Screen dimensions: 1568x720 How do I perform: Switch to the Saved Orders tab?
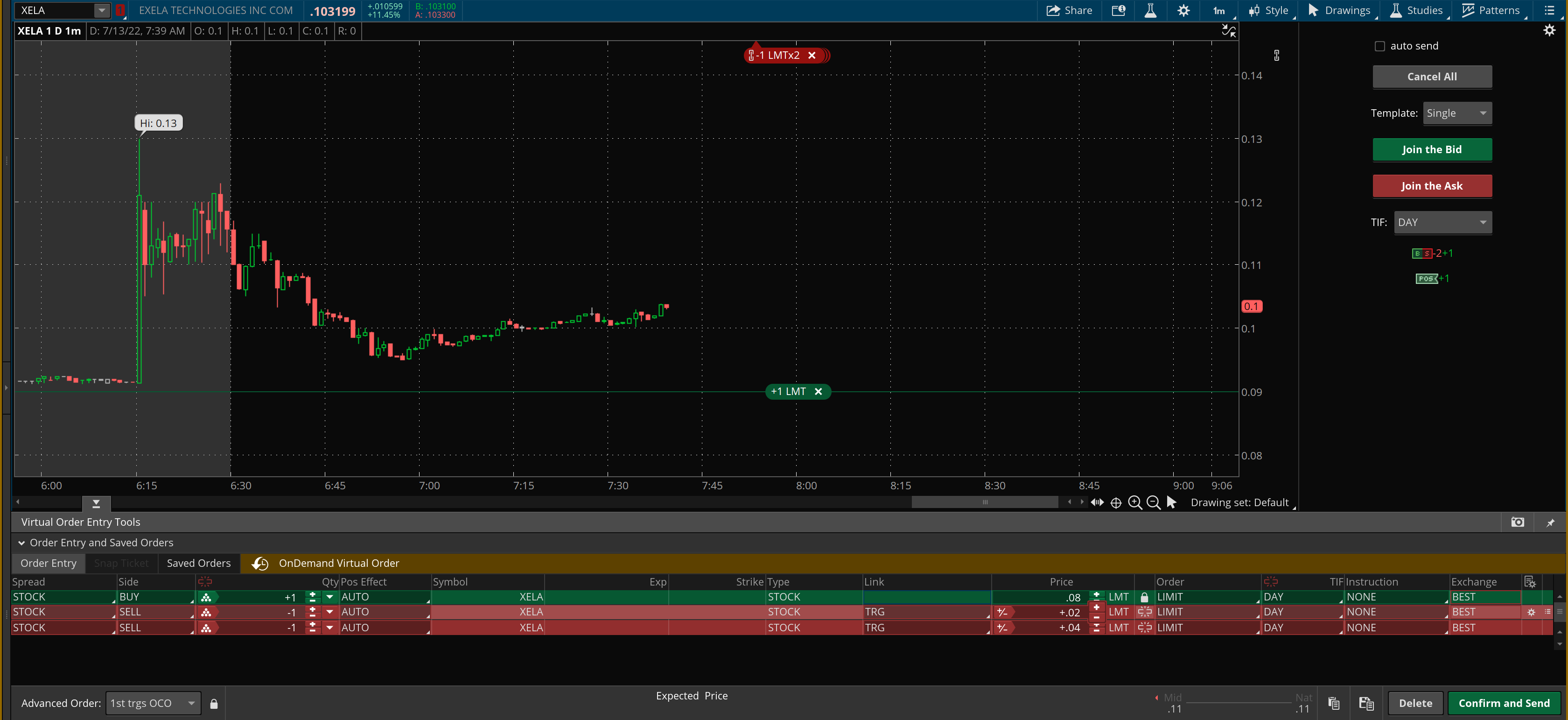(198, 564)
